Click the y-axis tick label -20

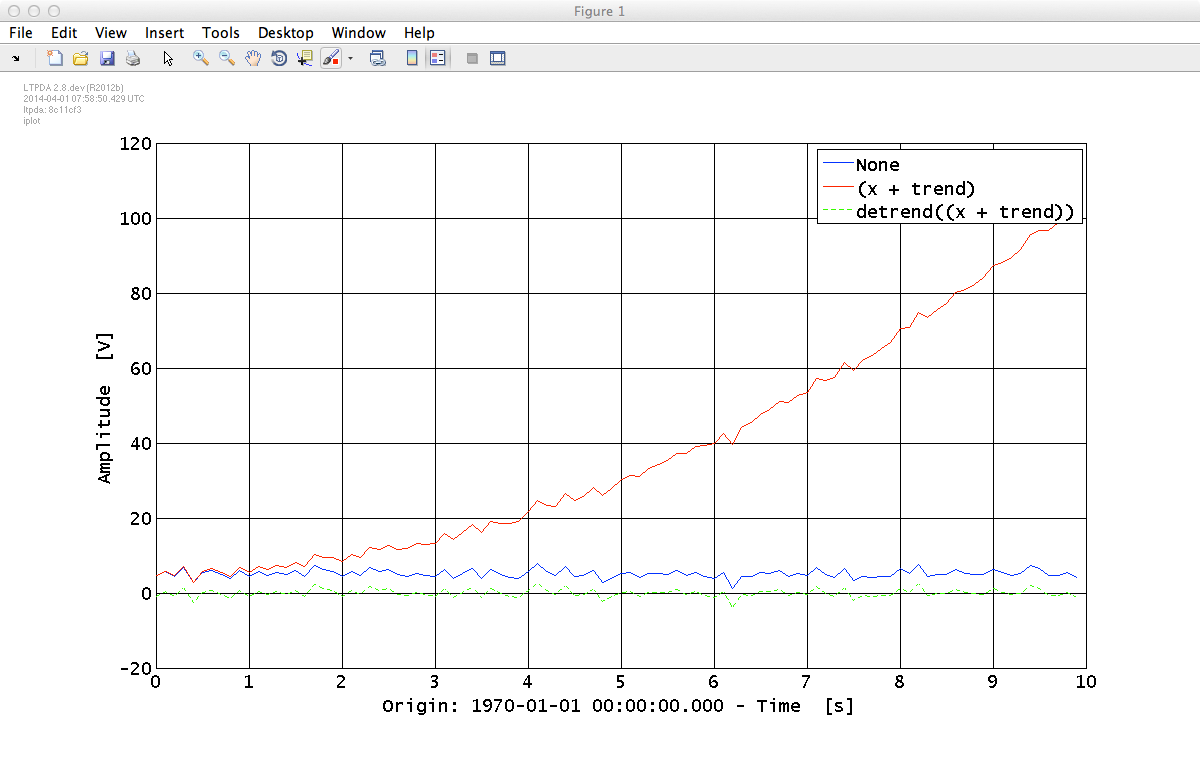click(134, 669)
